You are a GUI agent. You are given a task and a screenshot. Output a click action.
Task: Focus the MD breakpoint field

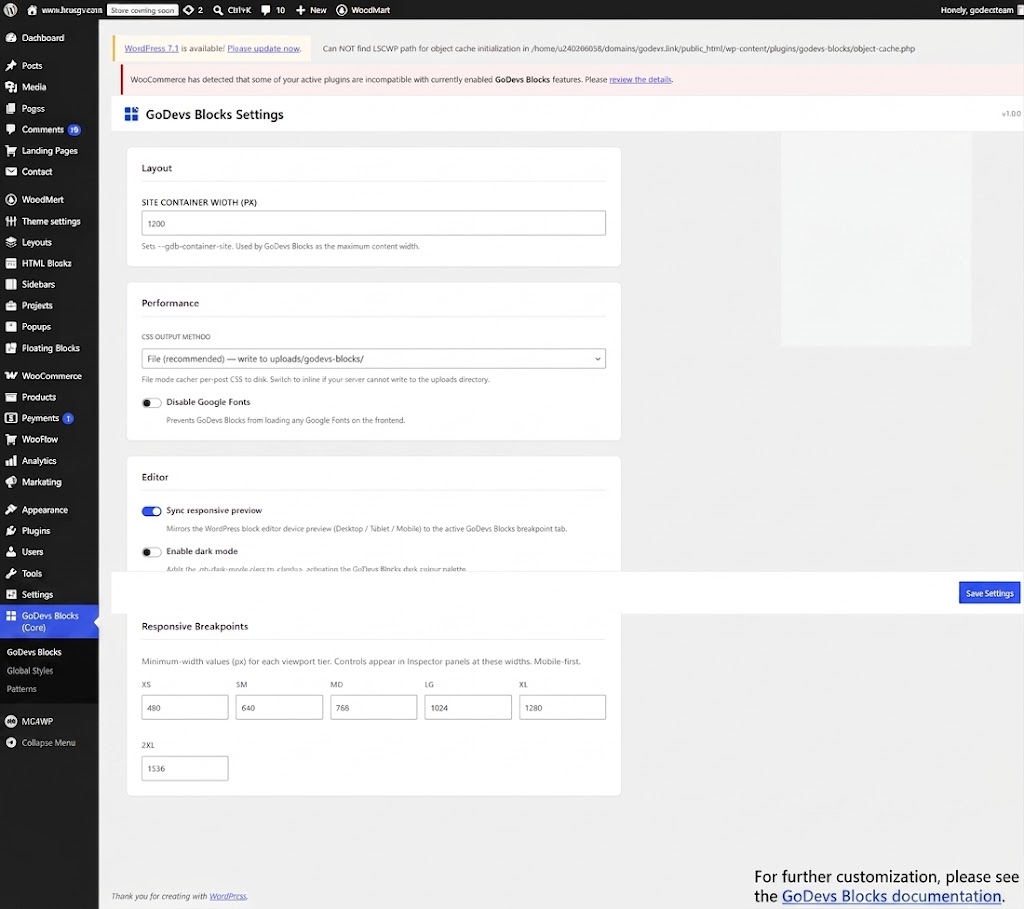click(x=374, y=707)
